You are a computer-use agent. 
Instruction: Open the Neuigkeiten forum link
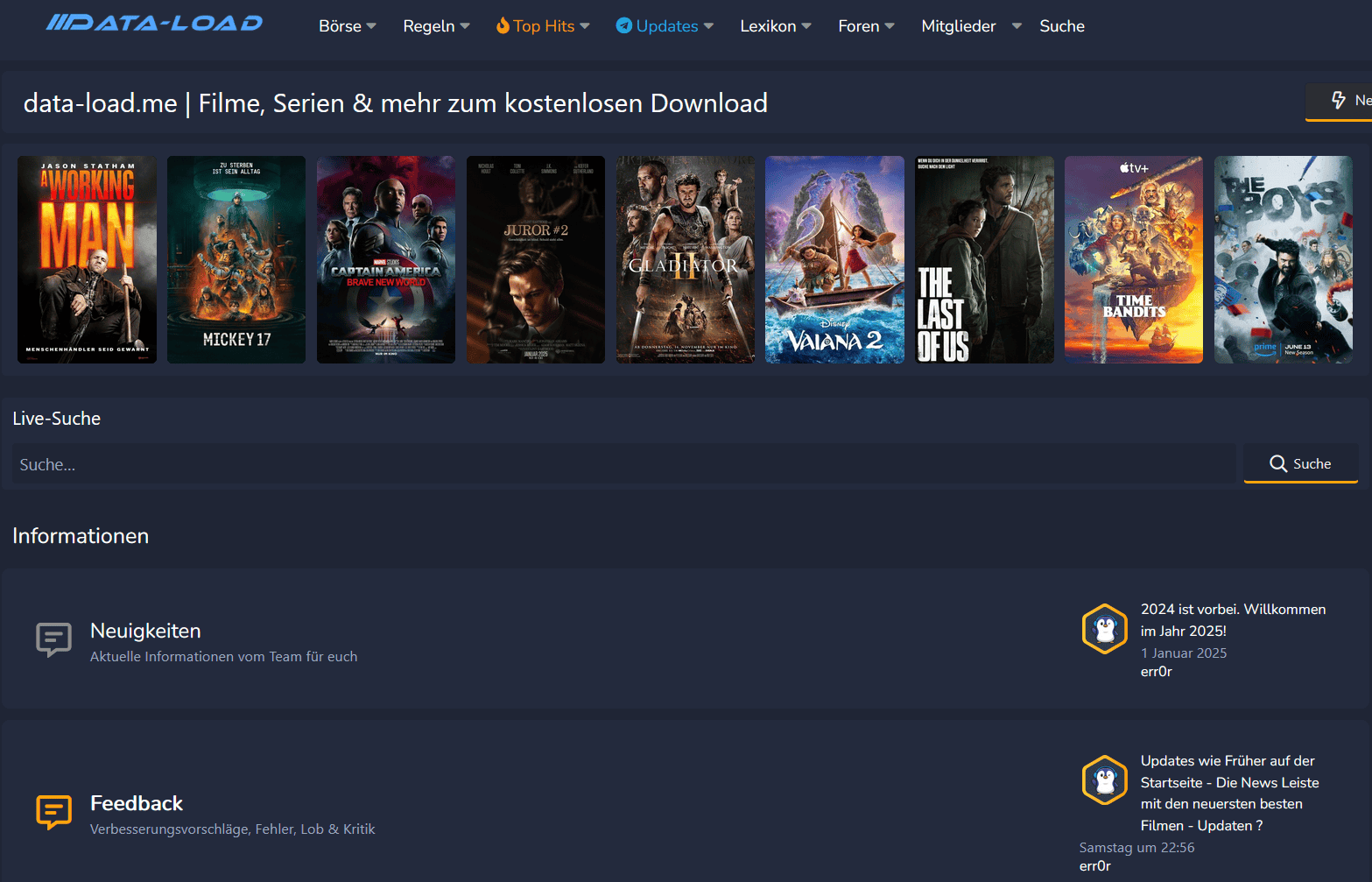[x=145, y=631]
